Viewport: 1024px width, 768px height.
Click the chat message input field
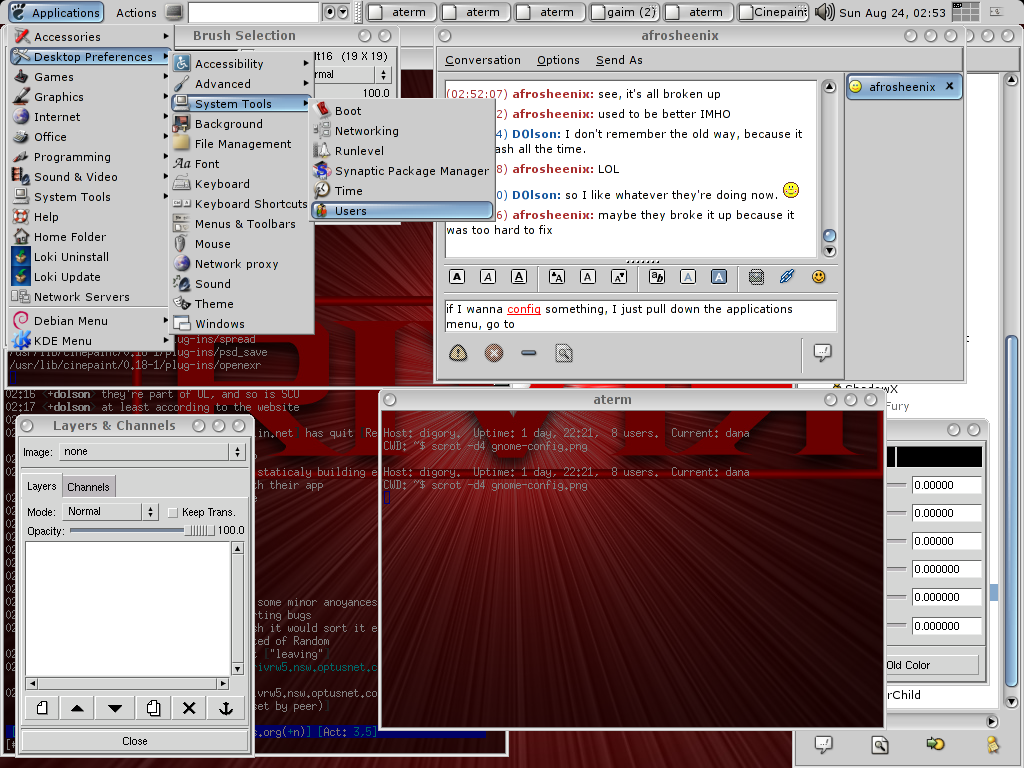(x=640, y=316)
